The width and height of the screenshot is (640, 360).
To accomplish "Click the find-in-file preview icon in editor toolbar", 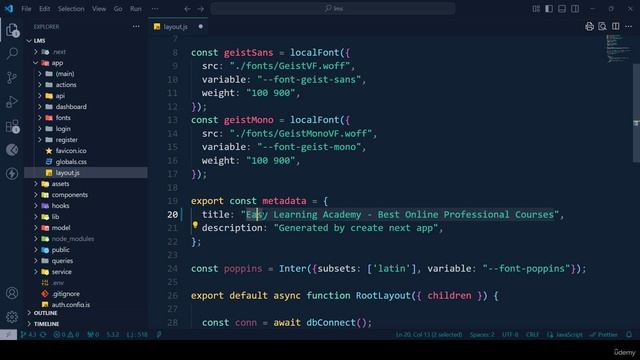I will (x=602, y=27).
